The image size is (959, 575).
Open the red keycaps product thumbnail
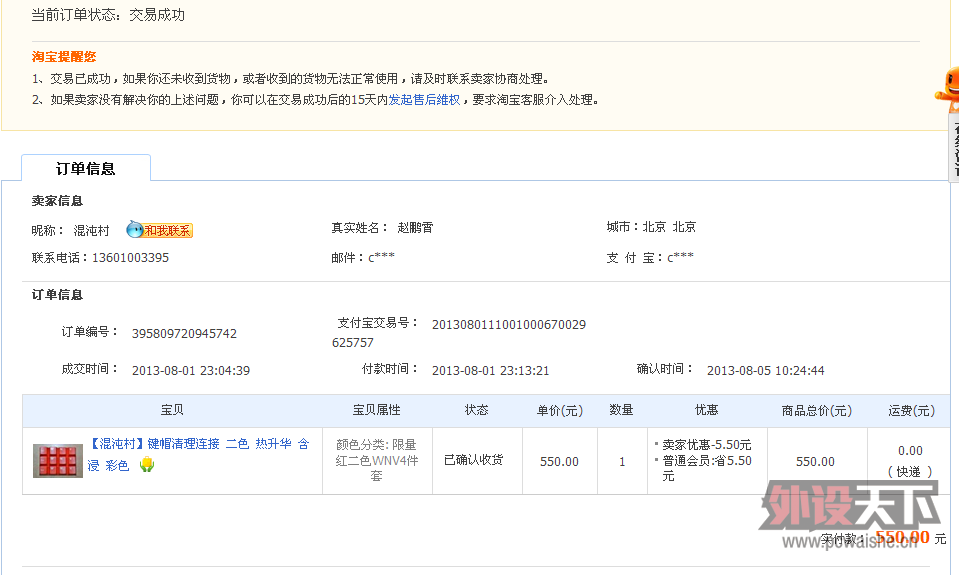(x=58, y=461)
